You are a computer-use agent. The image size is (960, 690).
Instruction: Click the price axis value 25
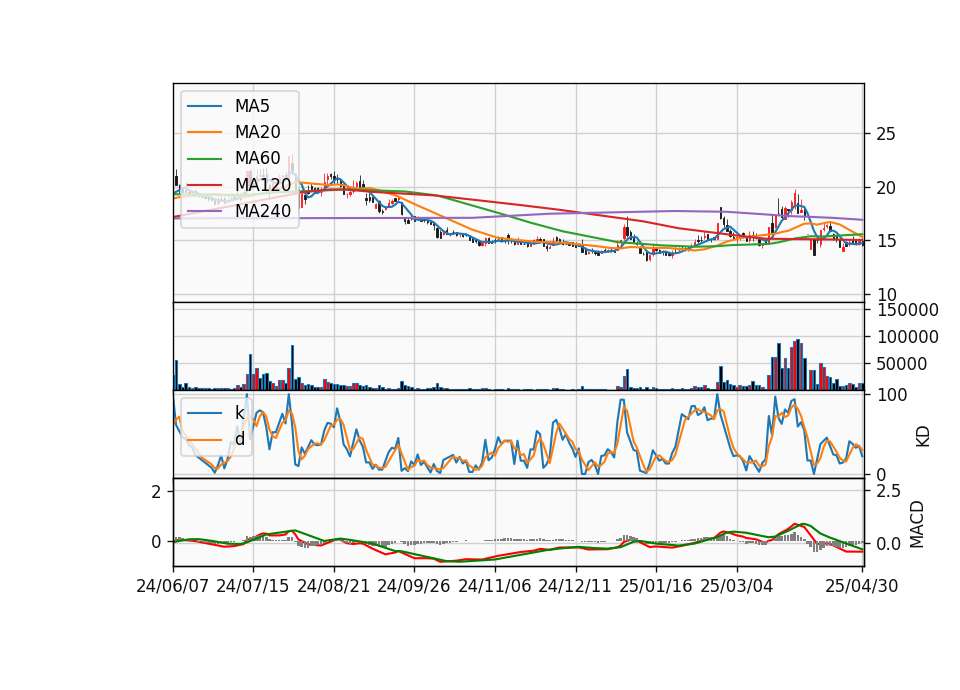point(885,134)
